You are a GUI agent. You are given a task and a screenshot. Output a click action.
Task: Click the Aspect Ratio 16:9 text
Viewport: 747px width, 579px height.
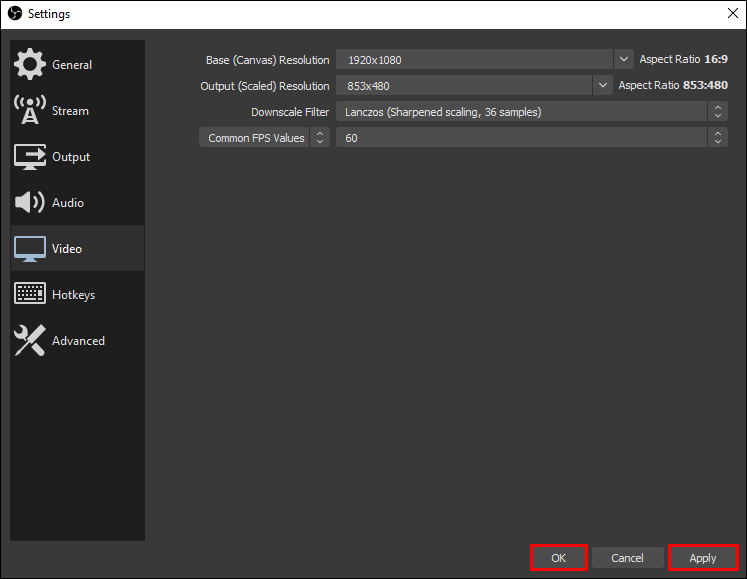(x=684, y=59)
